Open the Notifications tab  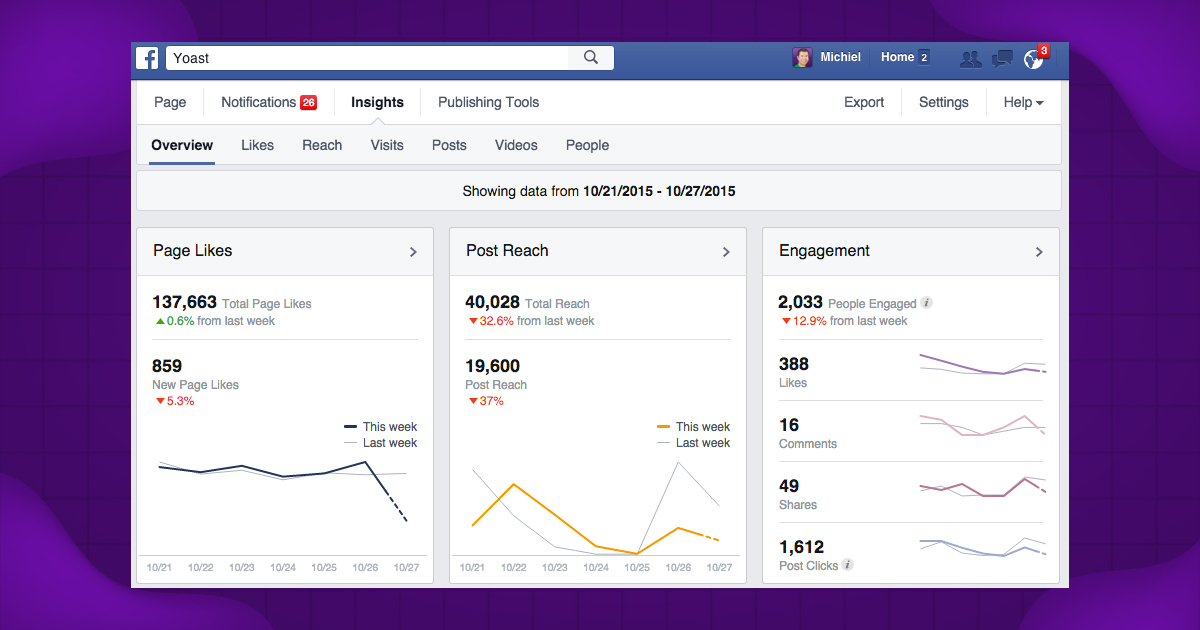click(258, 102)
